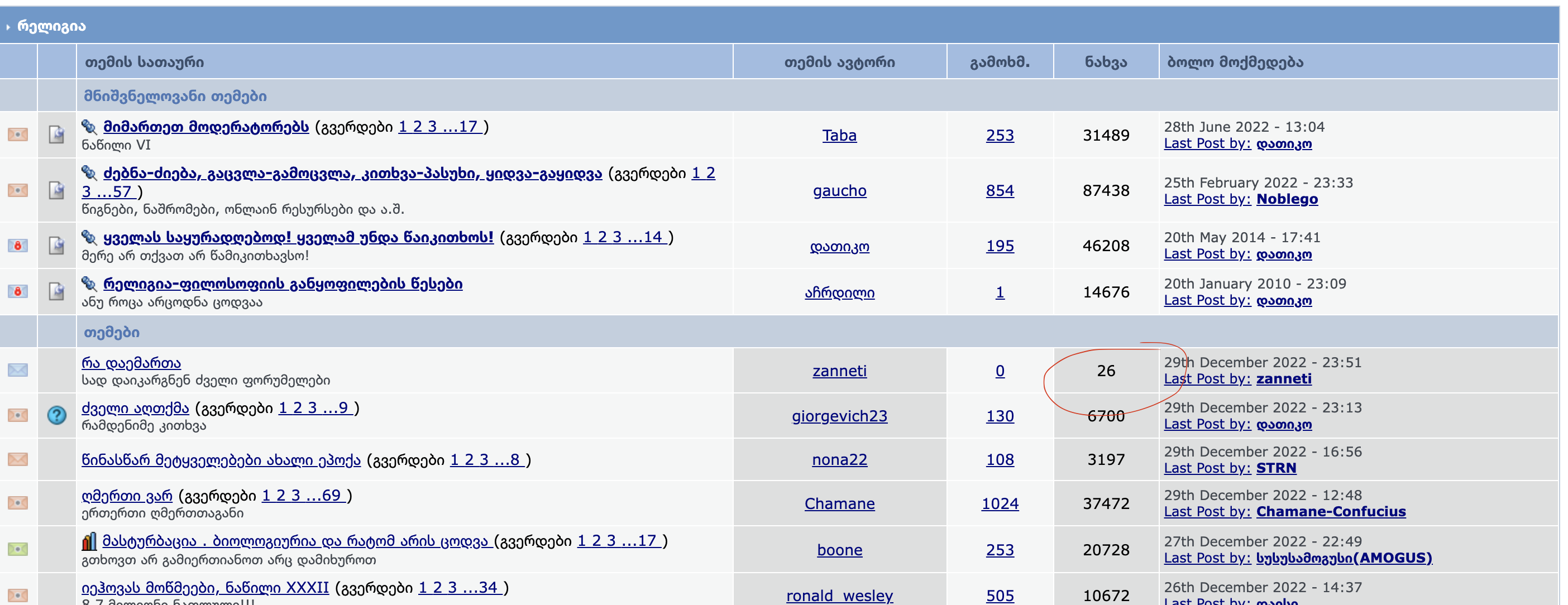Collapse the რელიგია section header arrow

8,27
